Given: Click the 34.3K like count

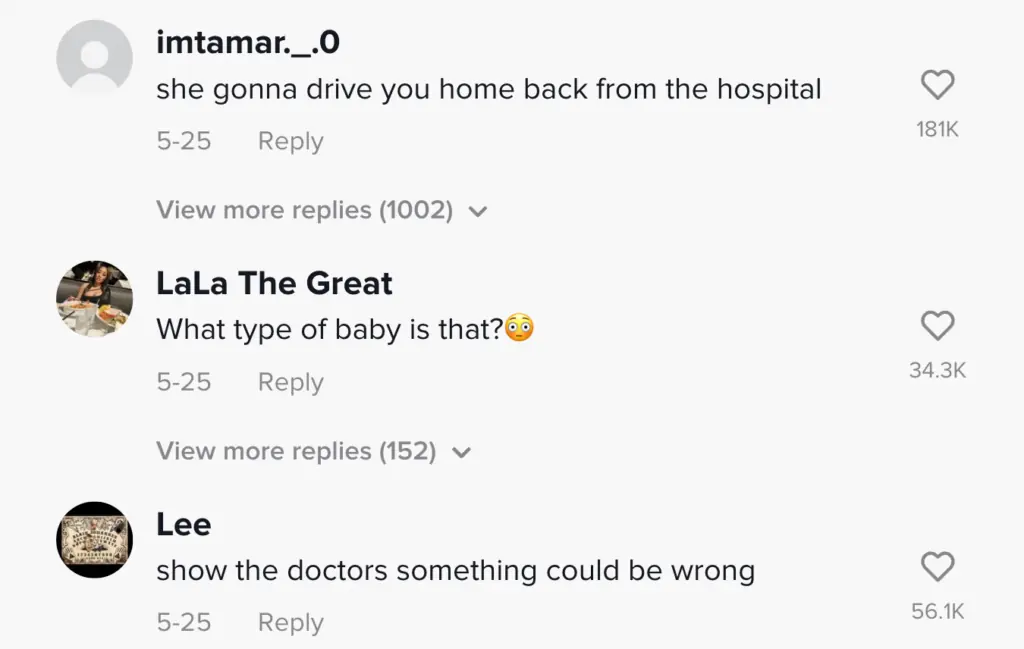Looking at the screenshot, I should pyautogui.click(x=937, y=370).
